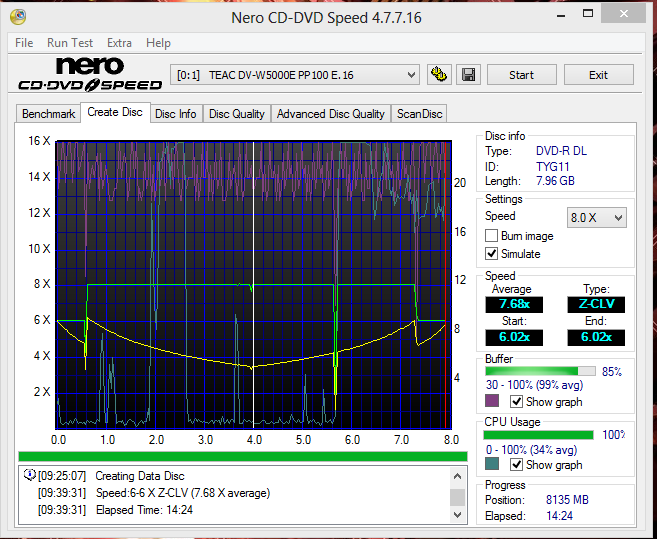Image resolution: width=657 pixels, height=539 pixels.
Task: Click the Buffer level progress bar
Action: click(x=540, y=371)
